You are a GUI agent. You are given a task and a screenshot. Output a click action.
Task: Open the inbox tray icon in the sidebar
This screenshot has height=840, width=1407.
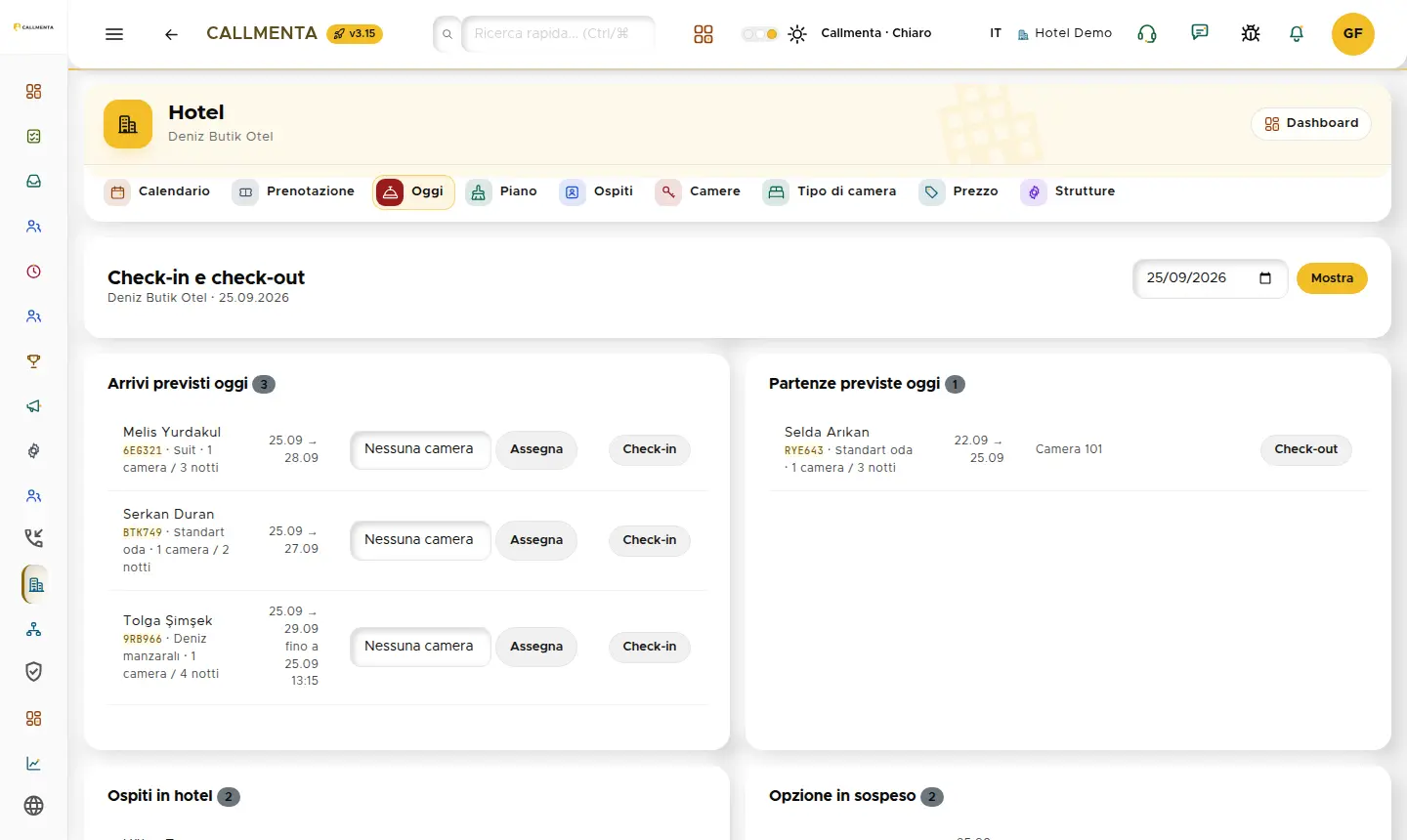click(34, 182)
